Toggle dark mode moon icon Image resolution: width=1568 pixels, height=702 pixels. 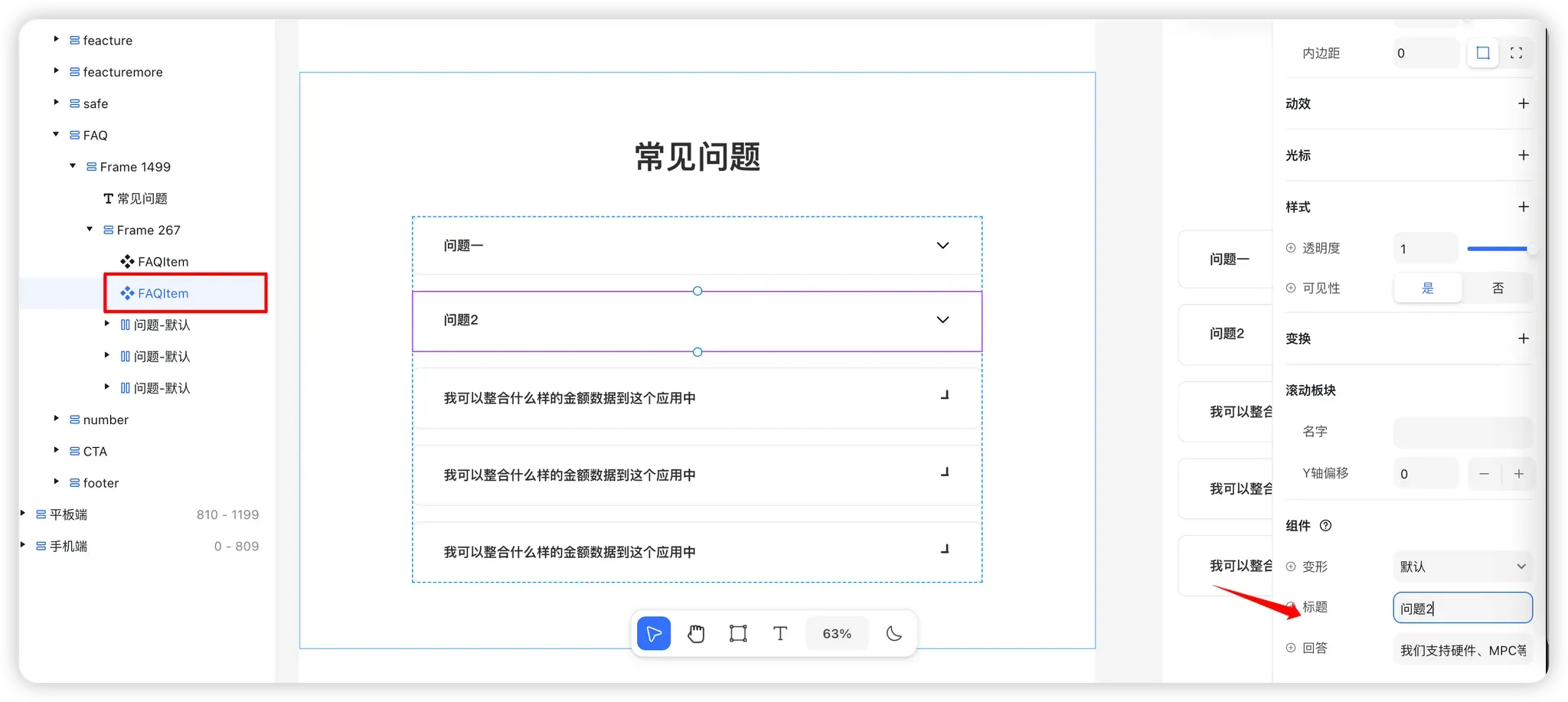(x=893, y=633)
